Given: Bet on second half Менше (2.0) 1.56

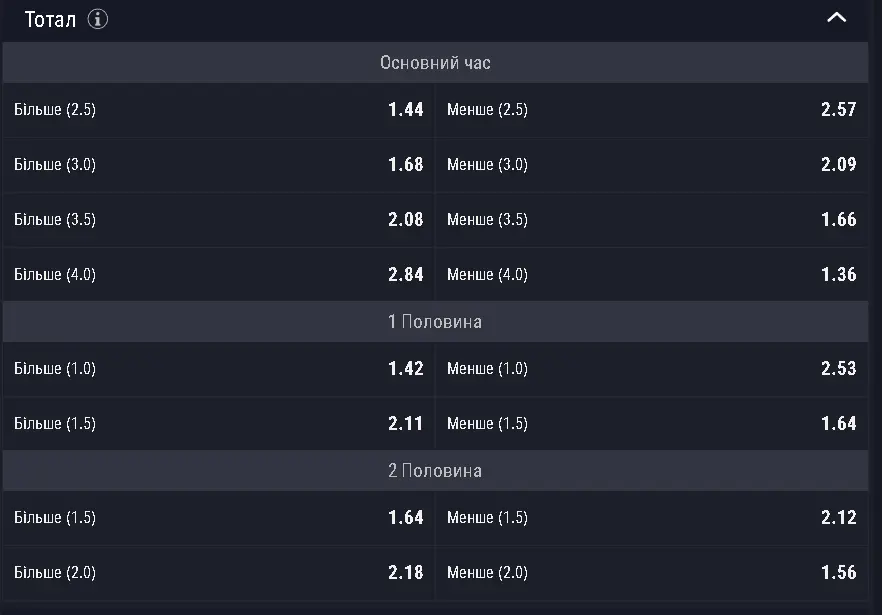Looking at the screenshot, I should tap(652, 572).
